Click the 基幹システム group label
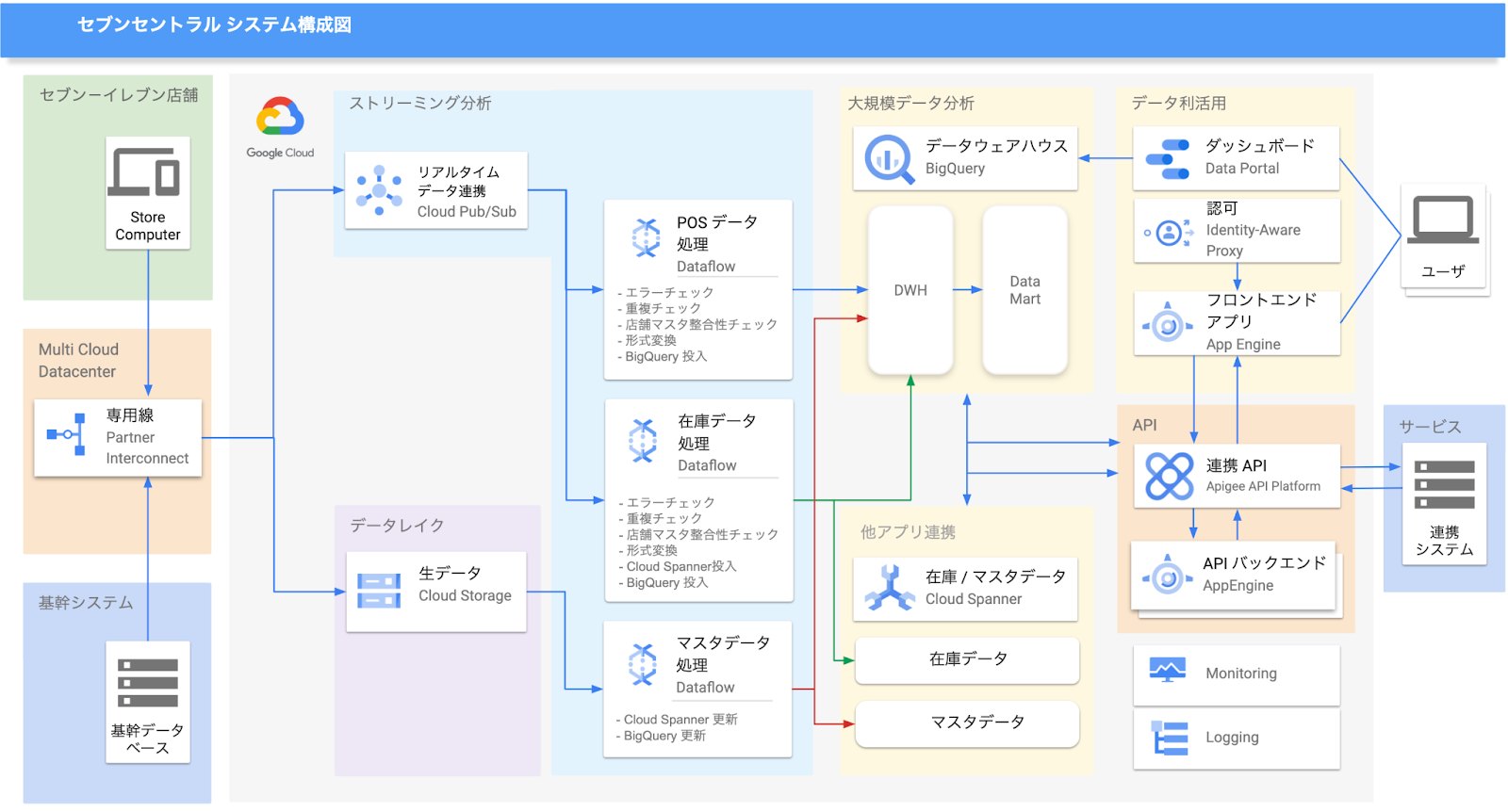This screenshot has width=1508, height=812. 86,603
